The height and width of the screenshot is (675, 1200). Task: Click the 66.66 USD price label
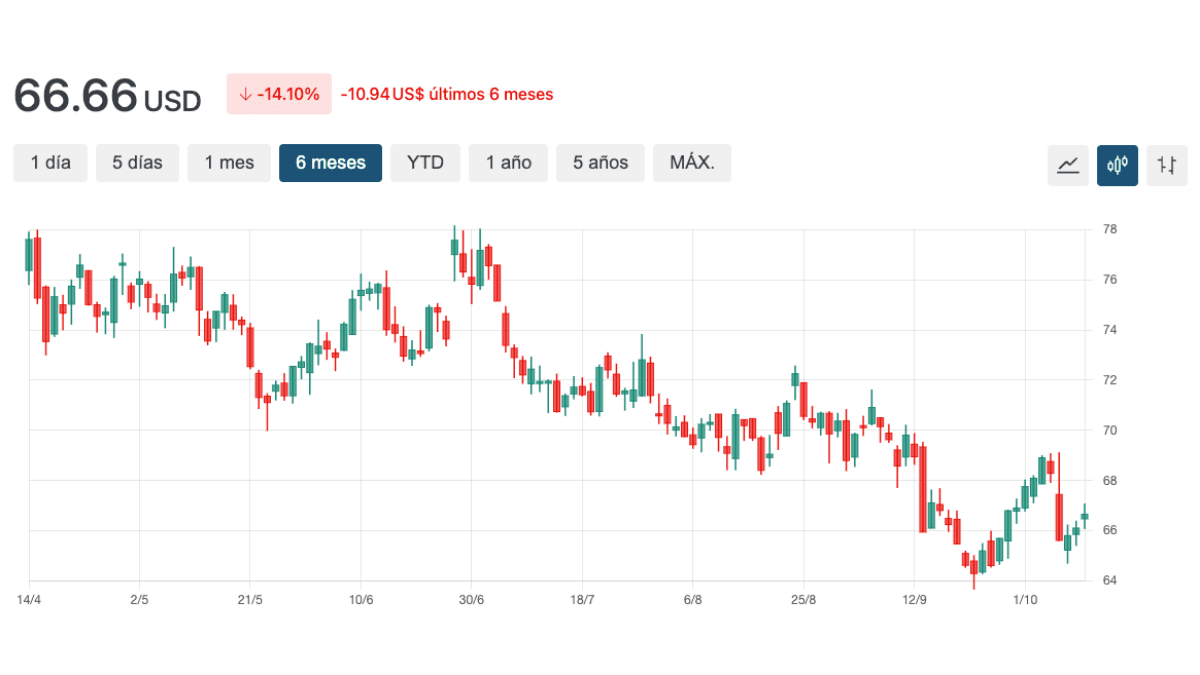click(x=106, y=95)
